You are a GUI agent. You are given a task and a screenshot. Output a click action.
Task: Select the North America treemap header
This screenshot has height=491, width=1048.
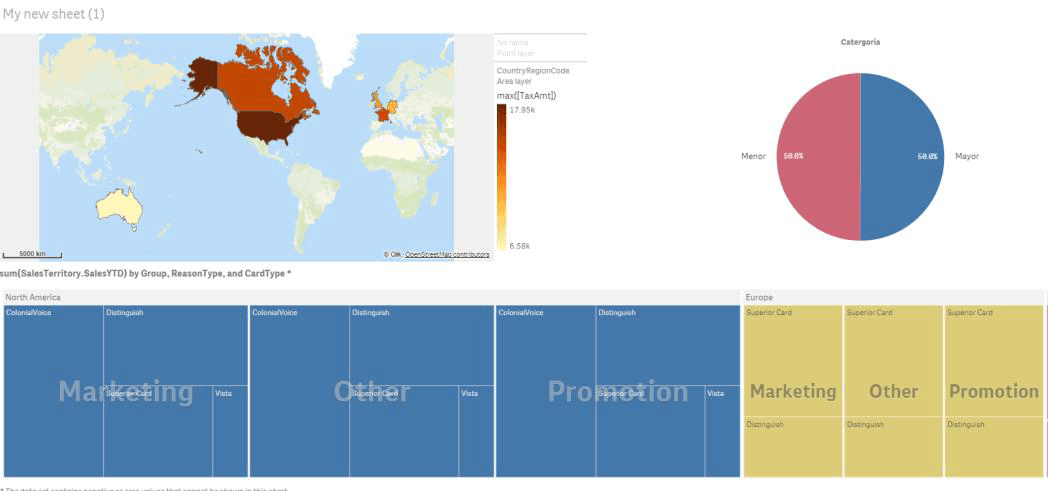[372, 297]
